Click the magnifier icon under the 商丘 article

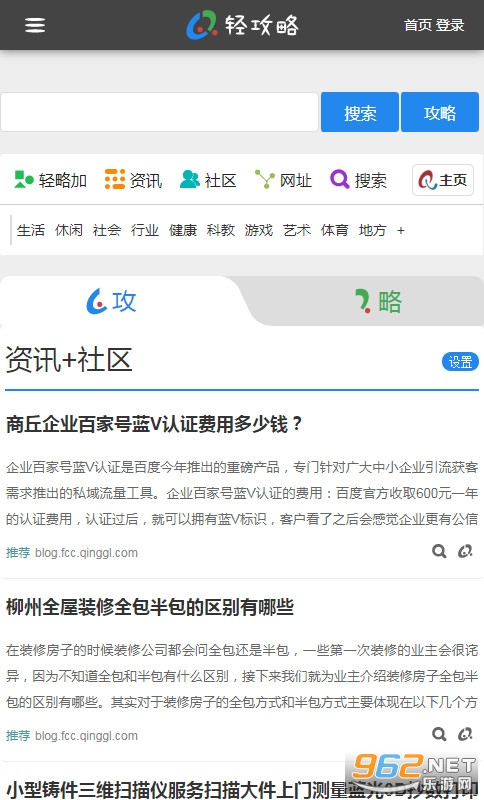click(439, 551)
